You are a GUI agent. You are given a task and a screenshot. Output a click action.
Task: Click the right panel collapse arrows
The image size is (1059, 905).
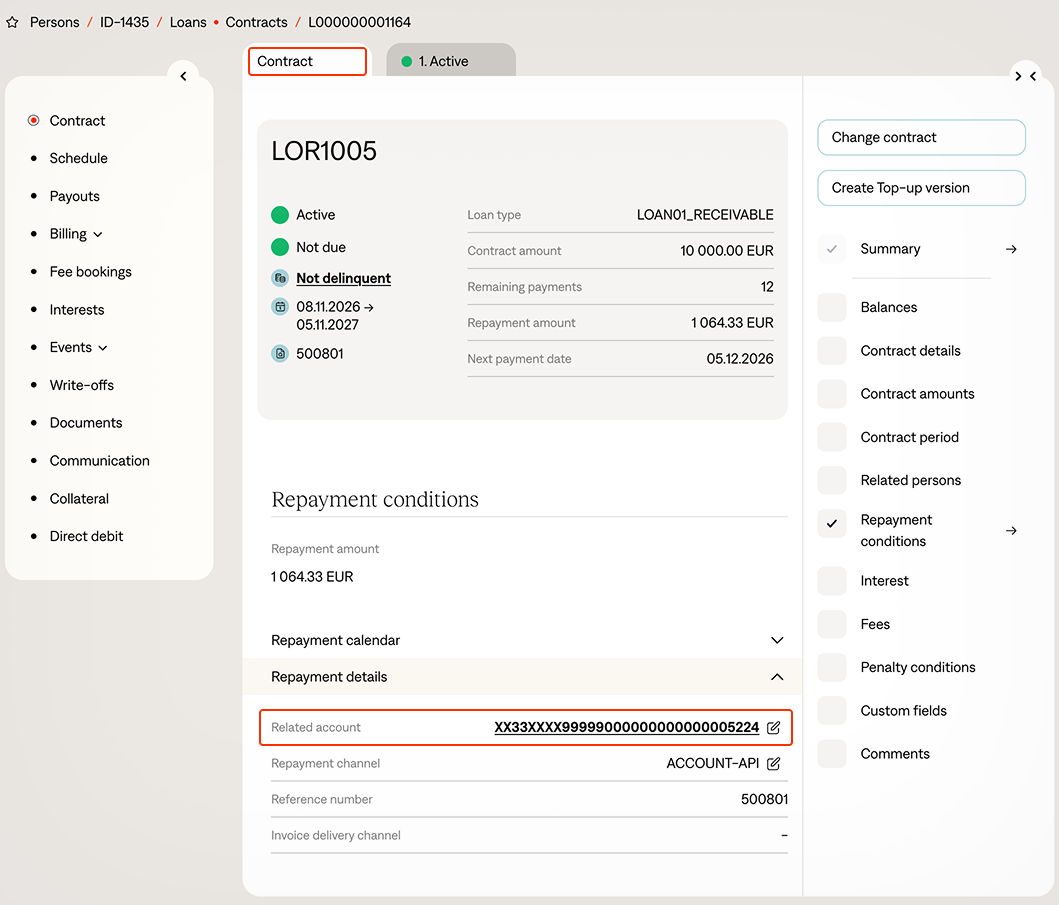[x=1025, y=77]
